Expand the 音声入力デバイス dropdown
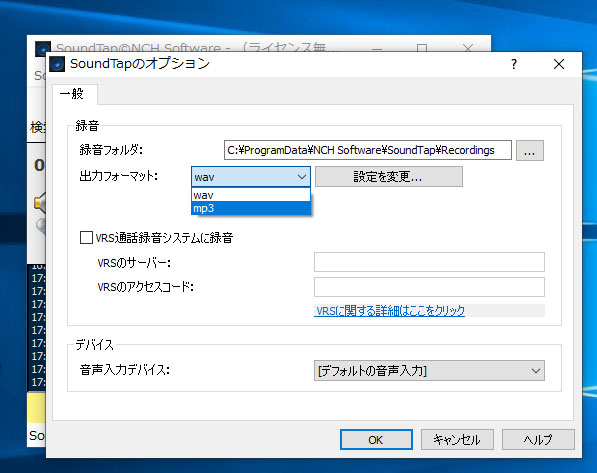Screen dimensions: 597x473 click(429, 371)
